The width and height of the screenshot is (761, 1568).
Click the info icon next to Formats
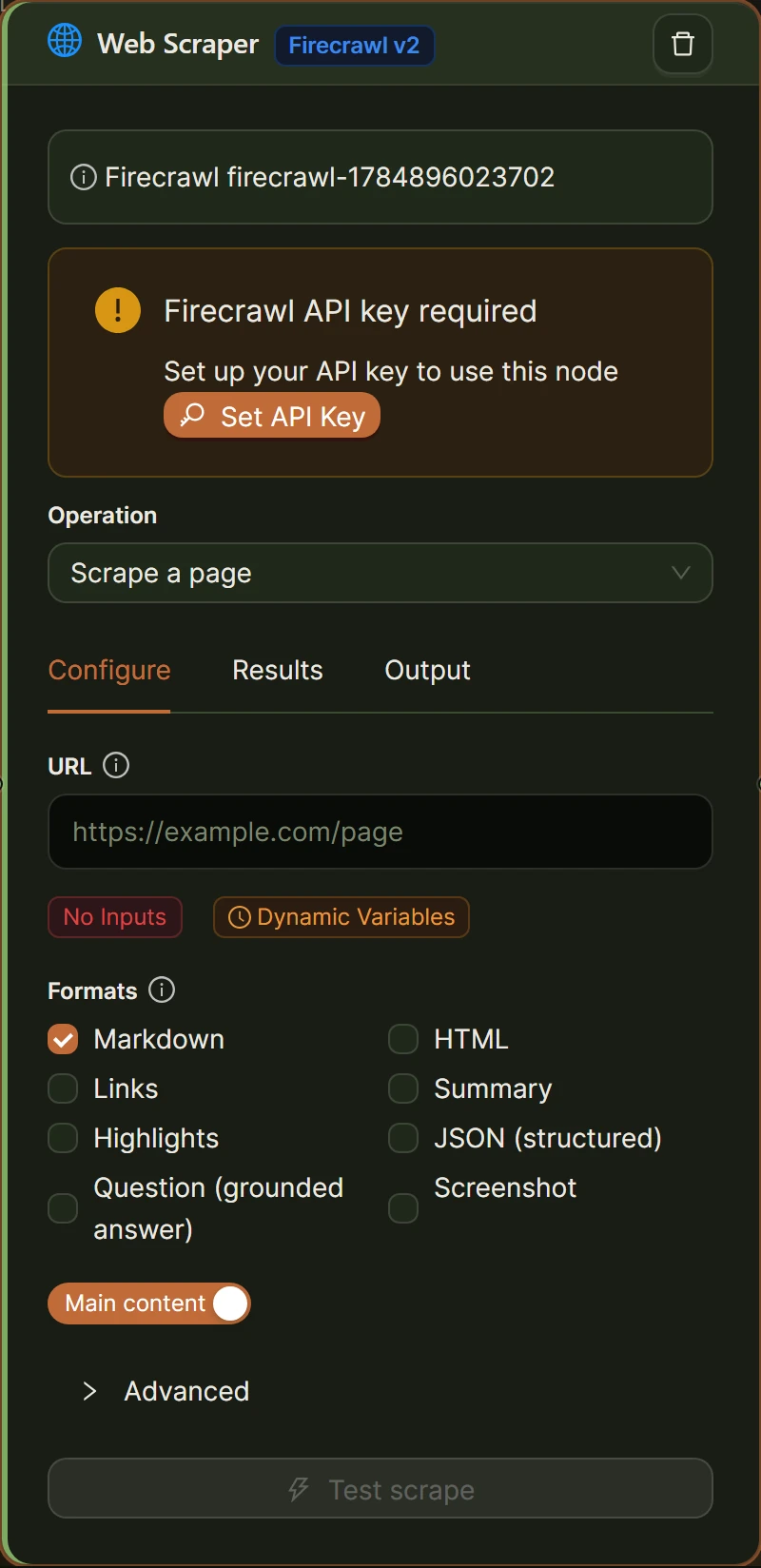162,990
